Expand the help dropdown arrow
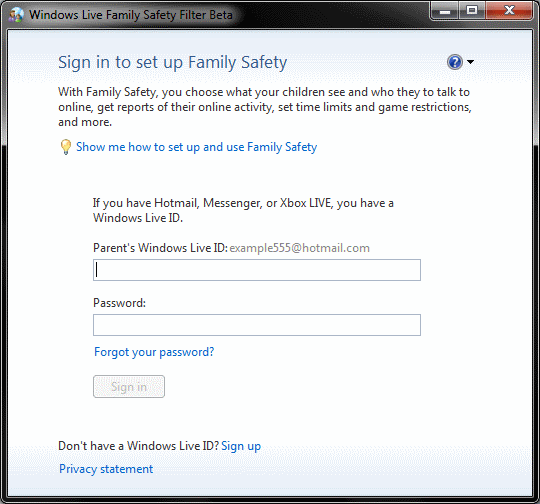Image resolution: width=540 pixels, height=504 pixels. tap(470, 62)
